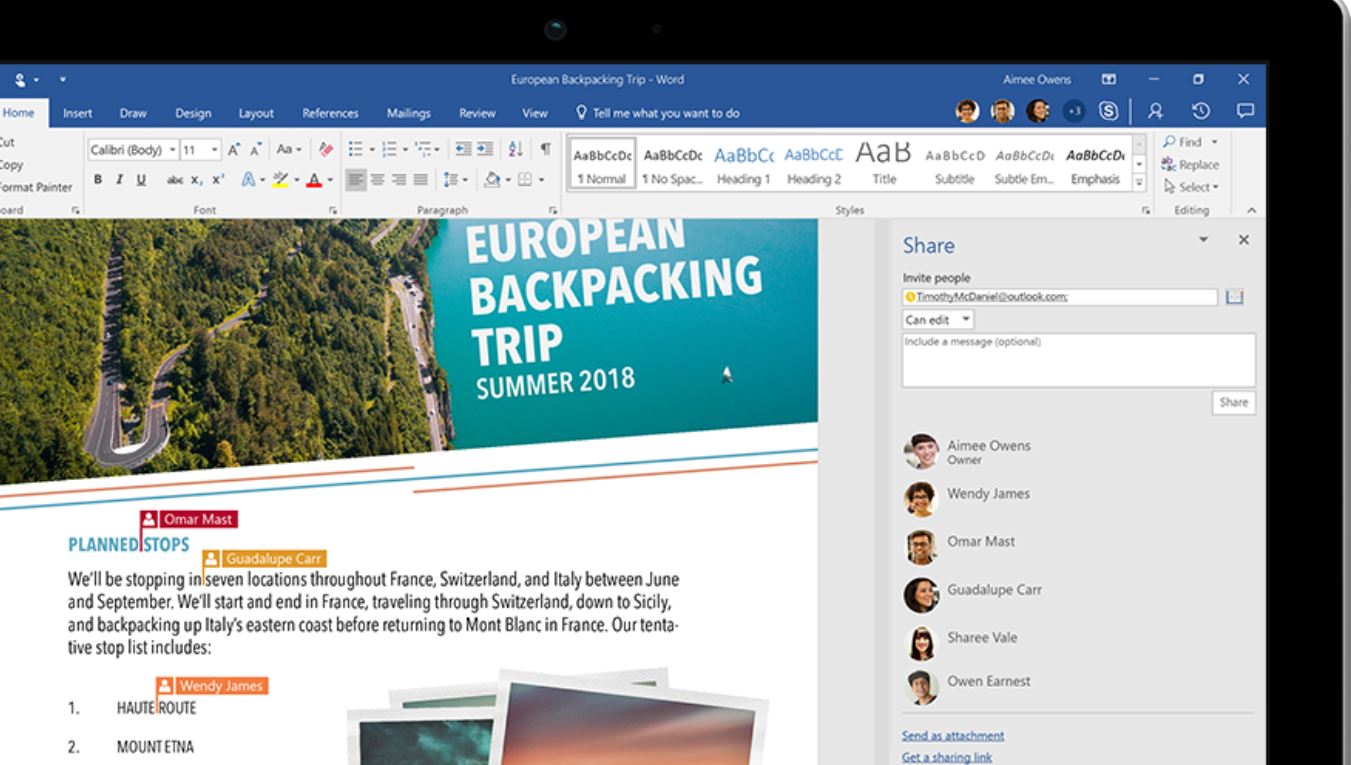
Task: Apply red font color
Action: click(314, 180)
